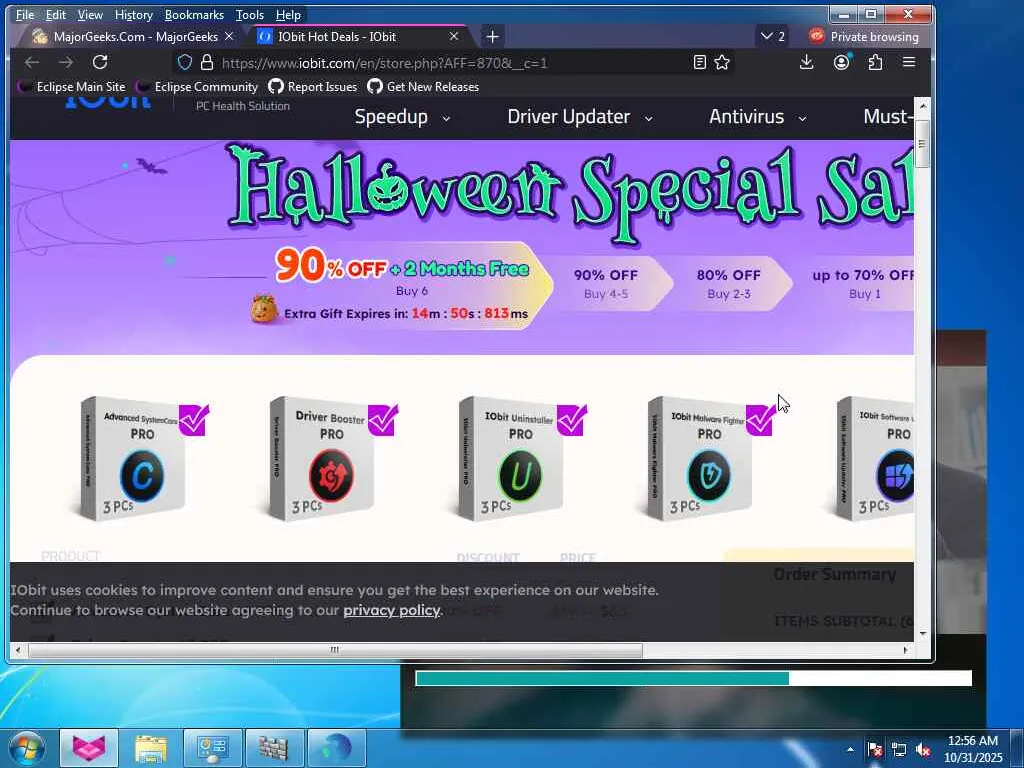This screenshot has height=768, width=1024.
Task: Select the IObit Malware Fighter PRO box
Action: pos(699,458)
